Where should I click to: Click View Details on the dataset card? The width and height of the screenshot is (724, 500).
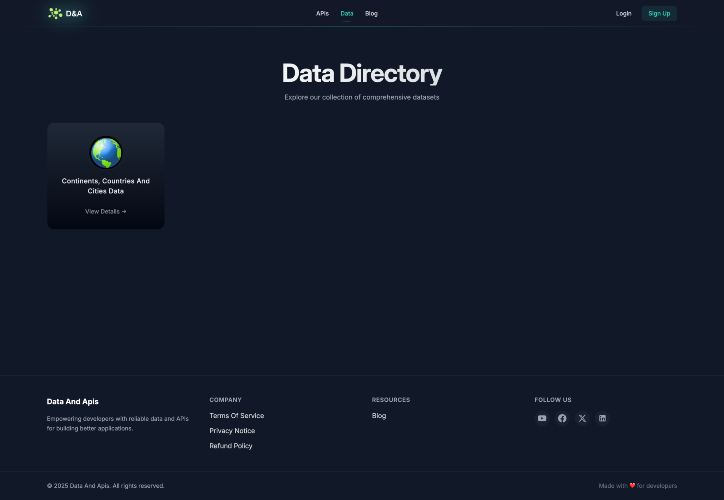tap(106, 211)
